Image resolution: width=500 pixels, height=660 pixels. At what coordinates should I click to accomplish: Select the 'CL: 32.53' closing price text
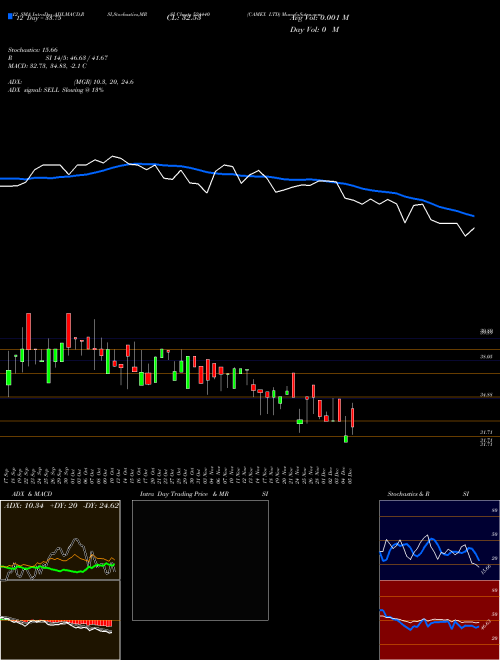tap(184, 18)
